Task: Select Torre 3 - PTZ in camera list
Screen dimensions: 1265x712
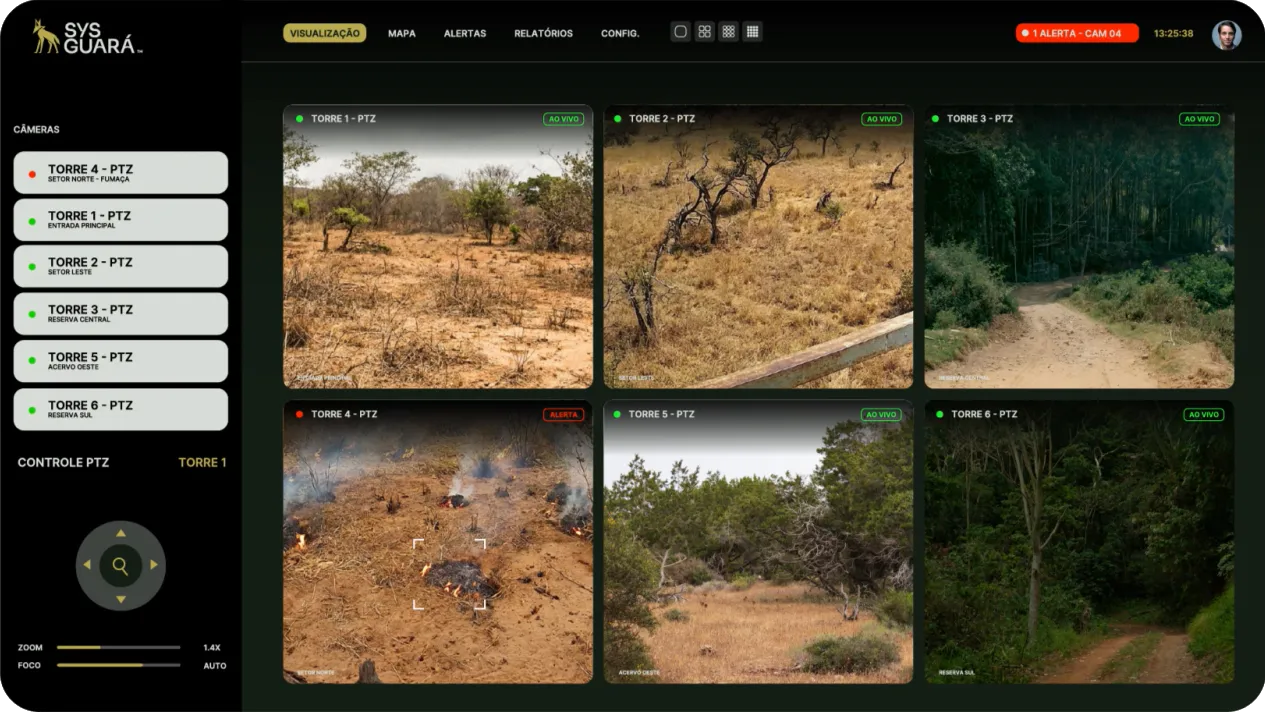Action: [121, 313]
